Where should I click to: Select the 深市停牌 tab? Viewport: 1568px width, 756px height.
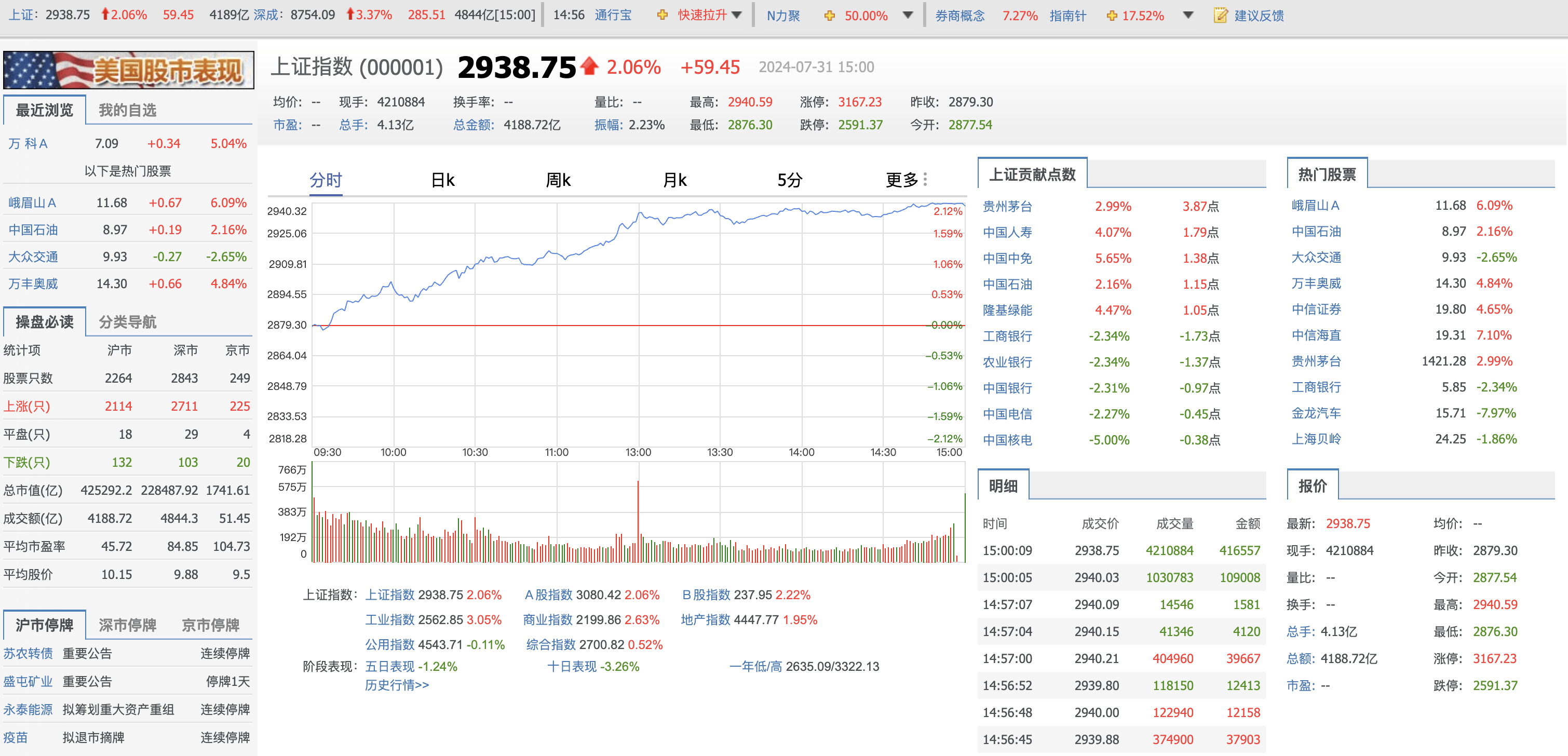pyautogui.click(x=127, y=625)
